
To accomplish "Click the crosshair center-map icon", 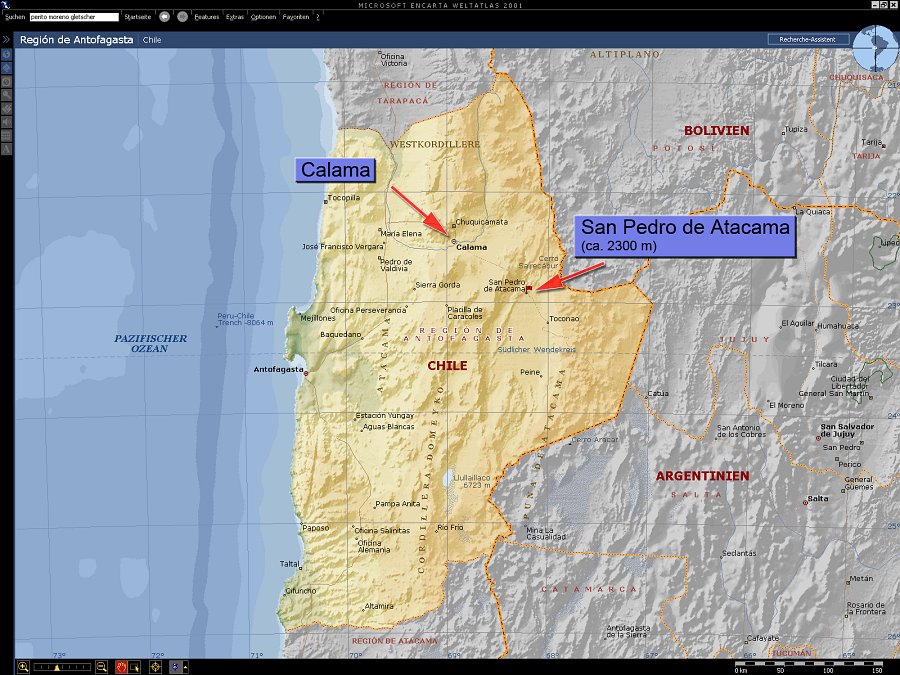I will coord(157,666).
